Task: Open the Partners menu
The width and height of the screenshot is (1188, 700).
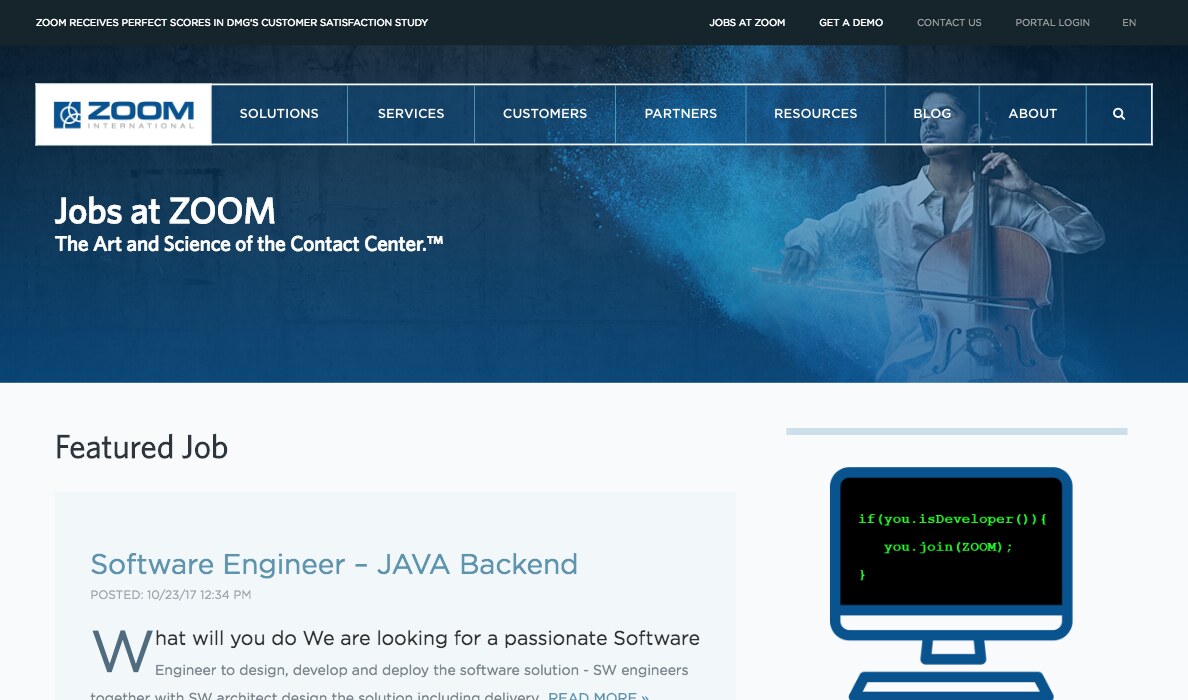Action: coord(680,114)
